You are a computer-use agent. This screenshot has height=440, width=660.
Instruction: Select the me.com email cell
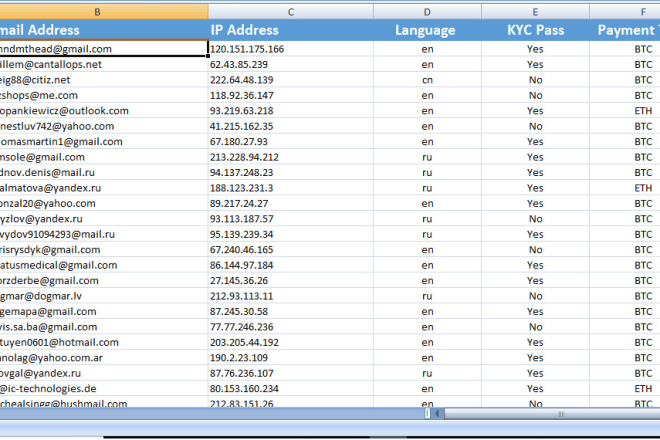[104, 95]
